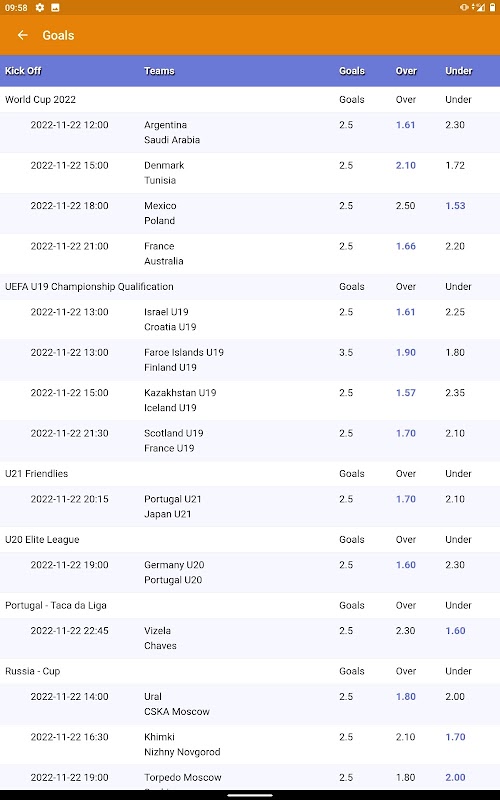This screenshot has height=800, width=500.
Task: Tap Over odds 1.80 for Ural CSKA Moscow
Action: tap(406, 696)
